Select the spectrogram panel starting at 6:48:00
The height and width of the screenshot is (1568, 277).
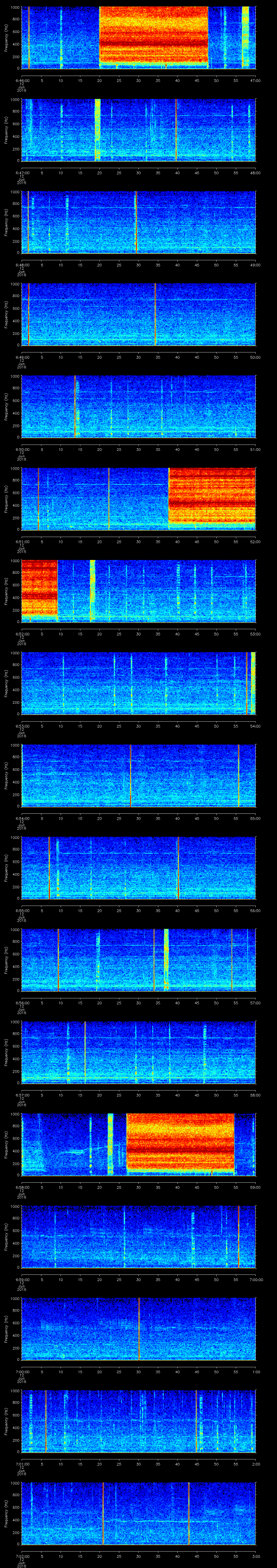pyautogui.click(x=138, y=222)
